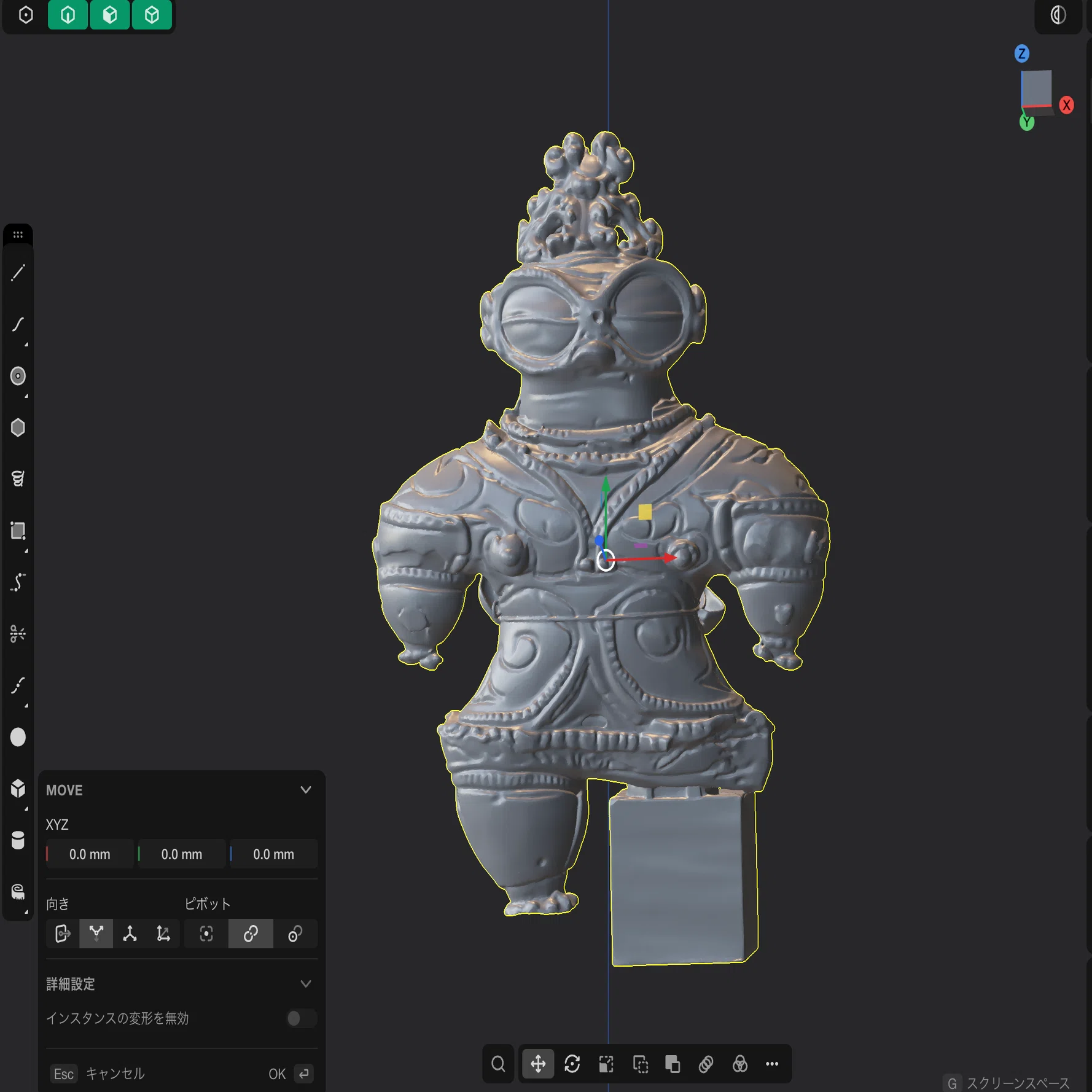Screen dimensions: 1092x1092
Task: Select the first 向き orientation option
Action: [x=63, y=934]
